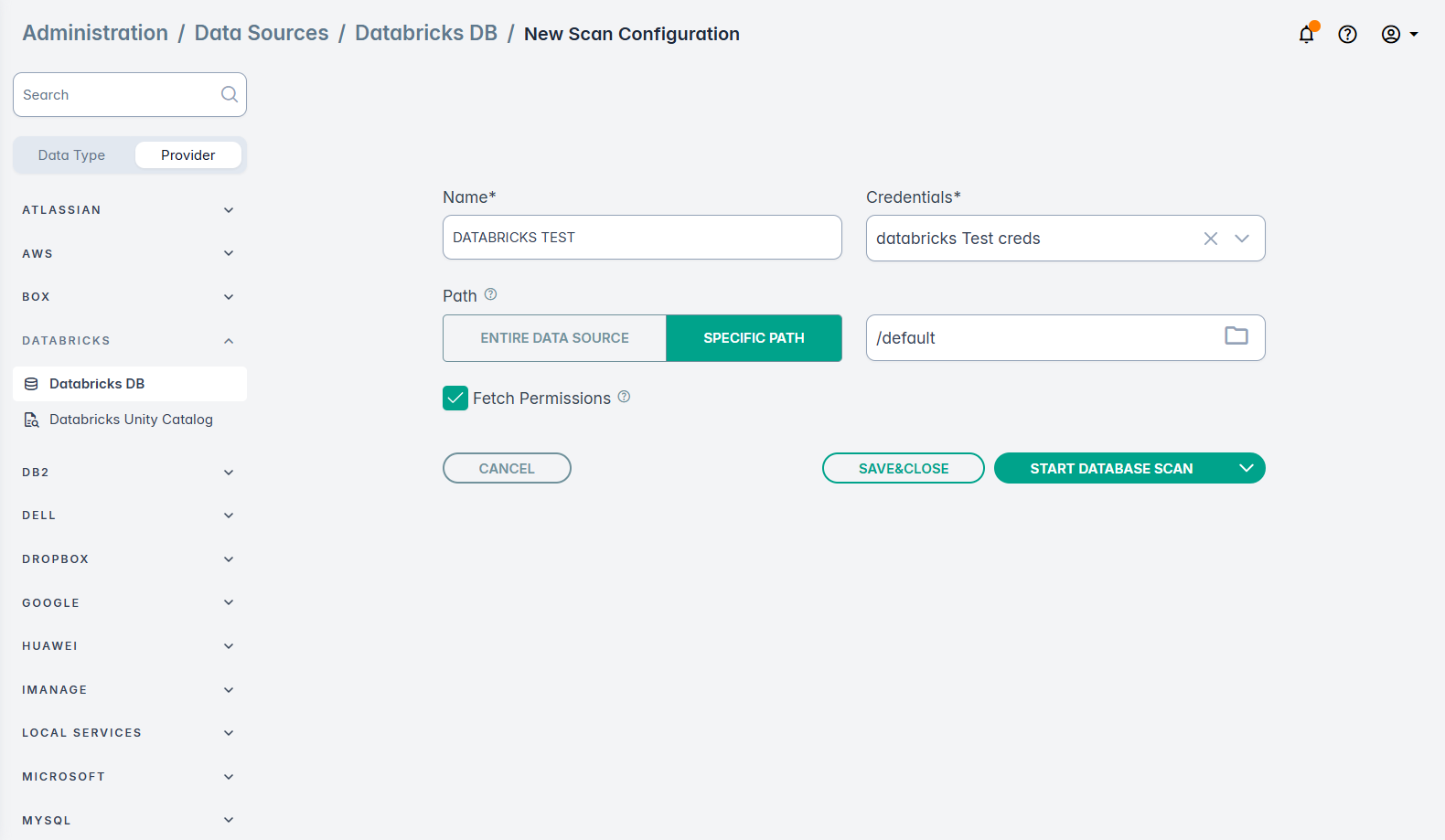Image resolution: width=1445 pixels, height=840 pixels.
Task: Click the Save&Close button
Action: (x=903, y=468)
